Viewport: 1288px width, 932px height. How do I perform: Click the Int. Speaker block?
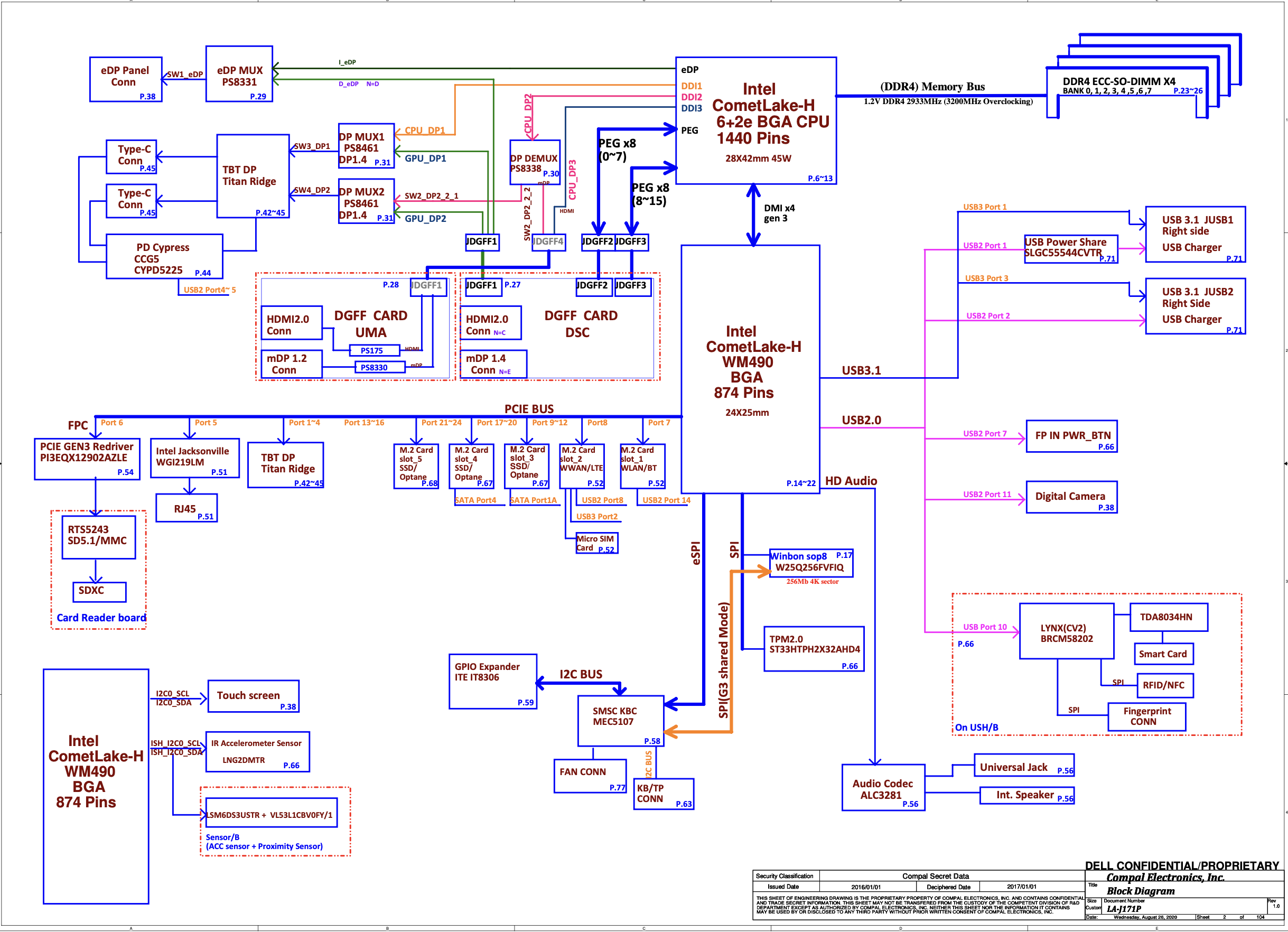pos(1027,795)
